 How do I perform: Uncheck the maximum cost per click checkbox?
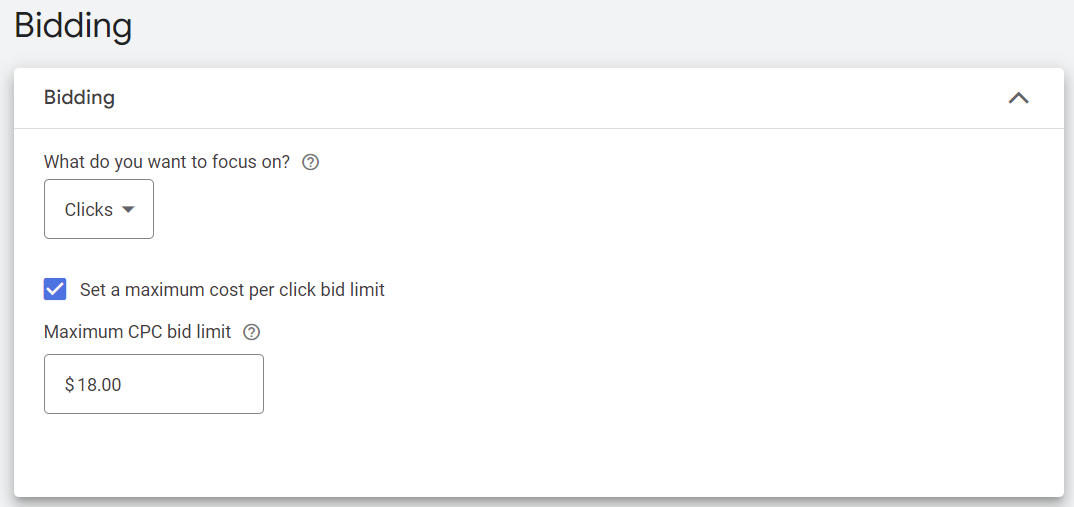56,290
